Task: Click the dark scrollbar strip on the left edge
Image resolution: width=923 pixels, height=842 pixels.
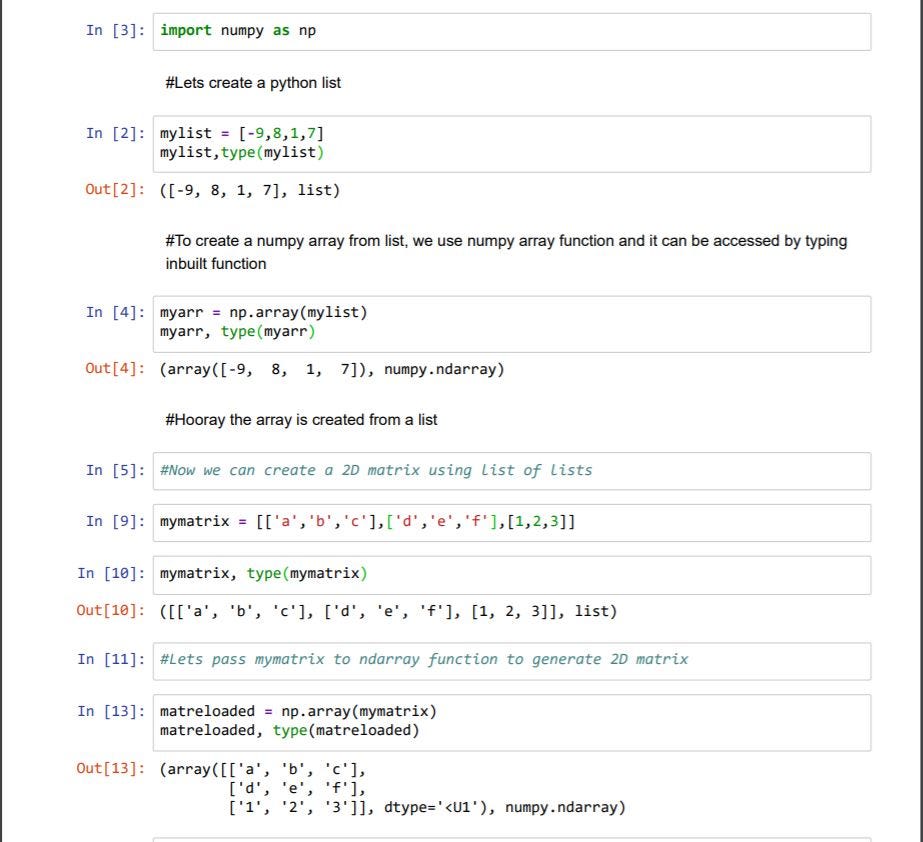Action: tap(5, 420)
